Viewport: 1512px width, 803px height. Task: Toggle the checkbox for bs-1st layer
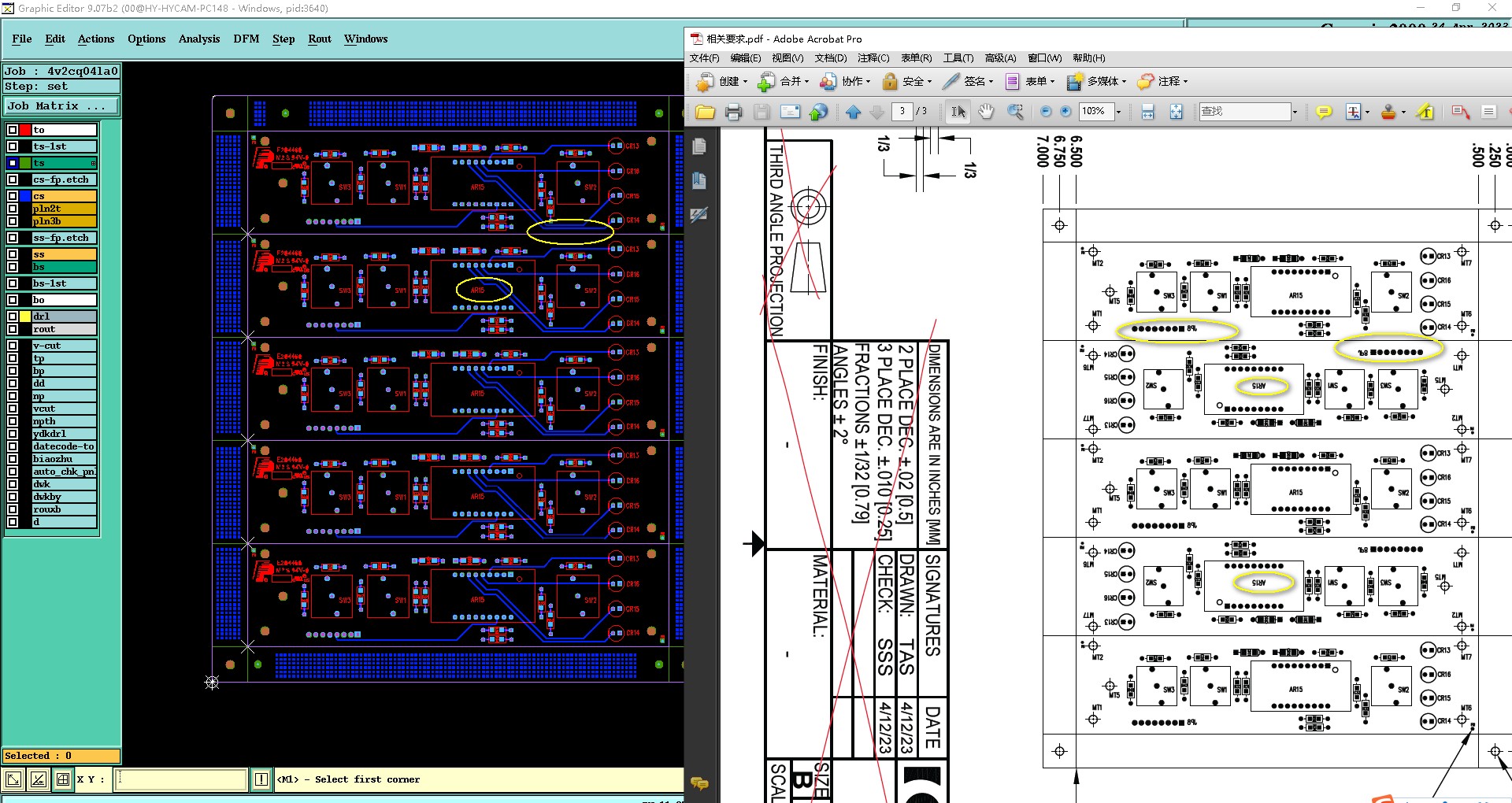pyautogui.click(x=13, y=283)
